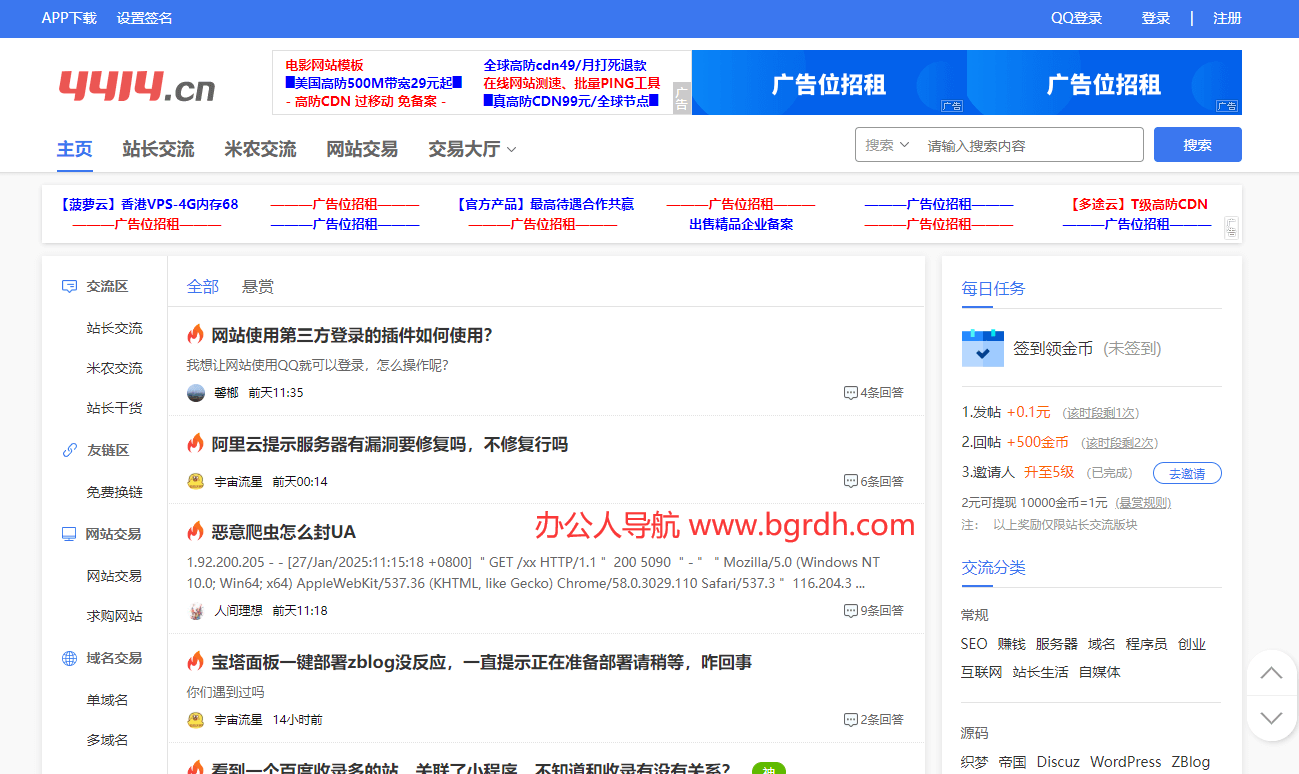Image resolution: width=1299 pixels, height=774 pixels.
Task: Click the scroll-to-top chevron button
Action: [x=1271, y=672]
